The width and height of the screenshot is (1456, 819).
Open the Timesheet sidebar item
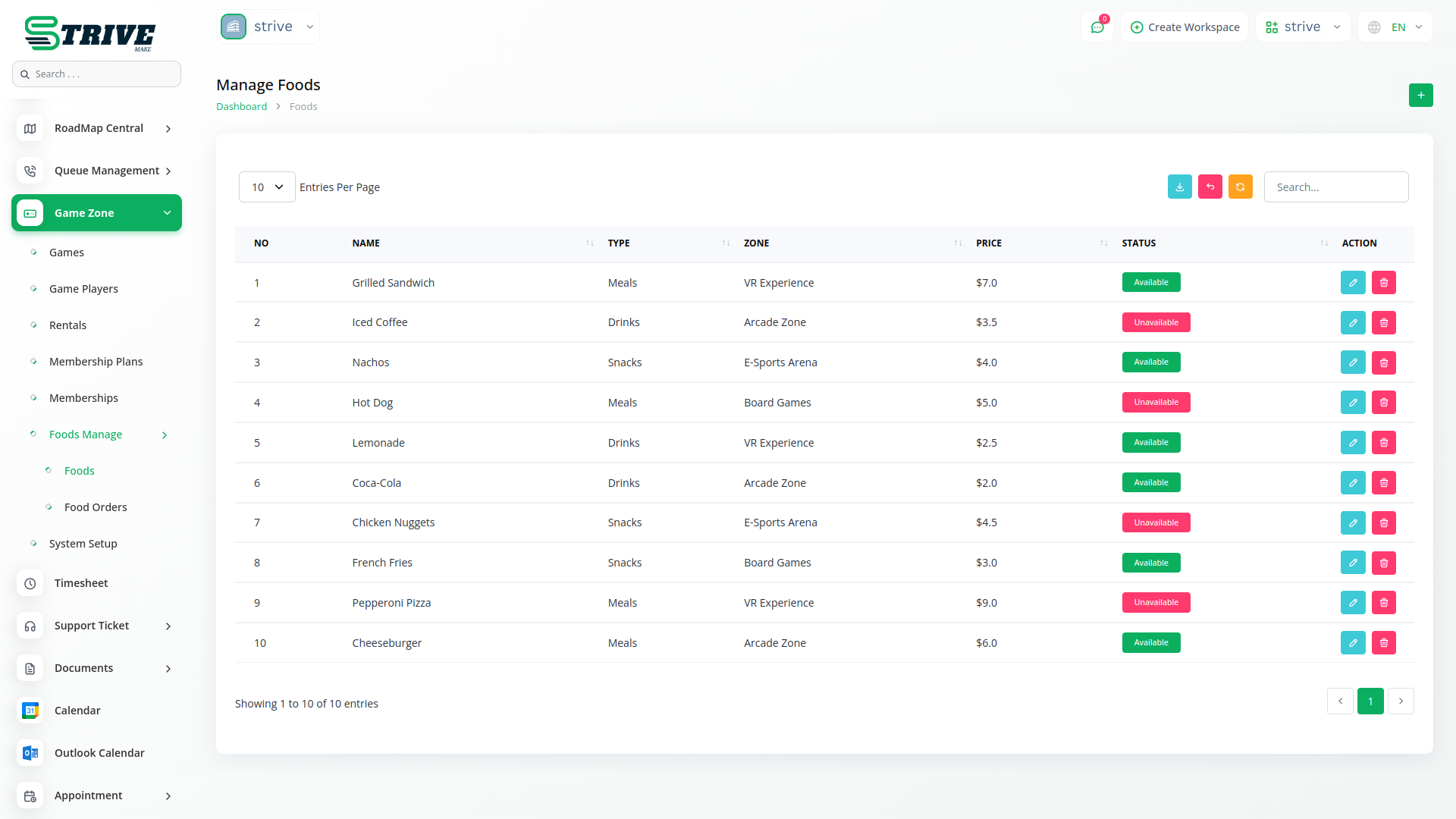coord(81,582)
